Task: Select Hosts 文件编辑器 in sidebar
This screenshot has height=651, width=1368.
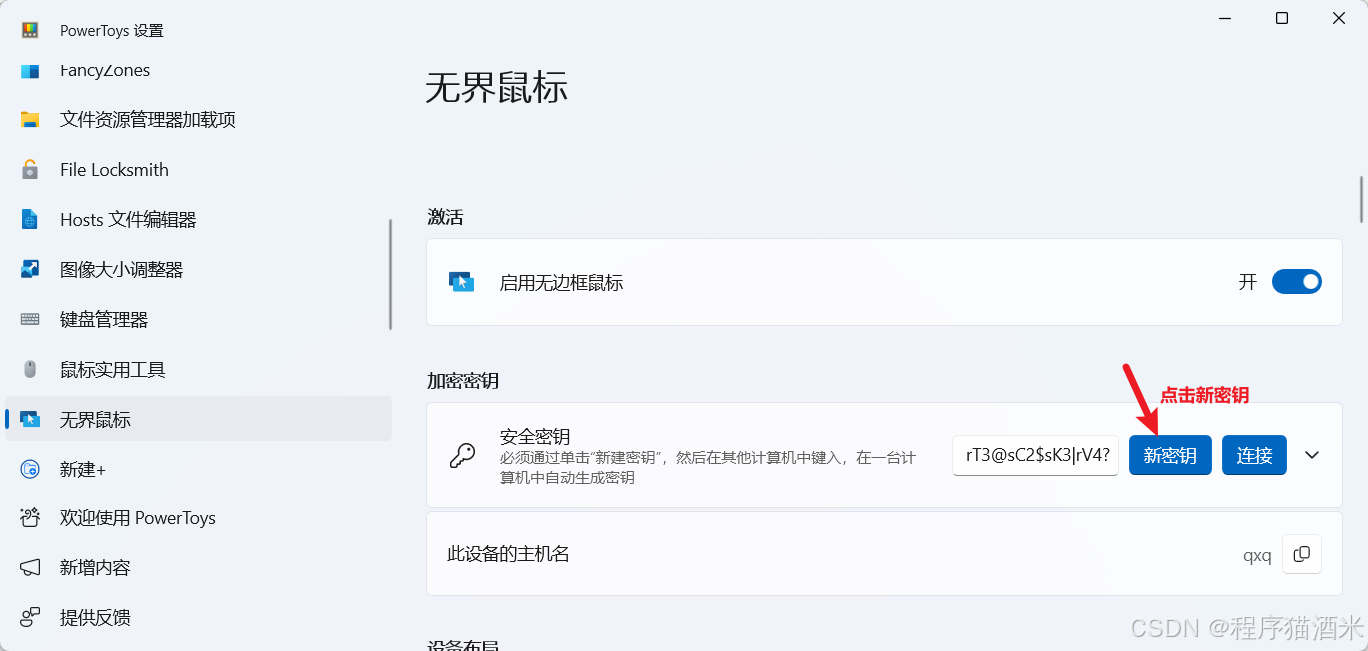Action: pyautogui.click(x=198, y=220)
